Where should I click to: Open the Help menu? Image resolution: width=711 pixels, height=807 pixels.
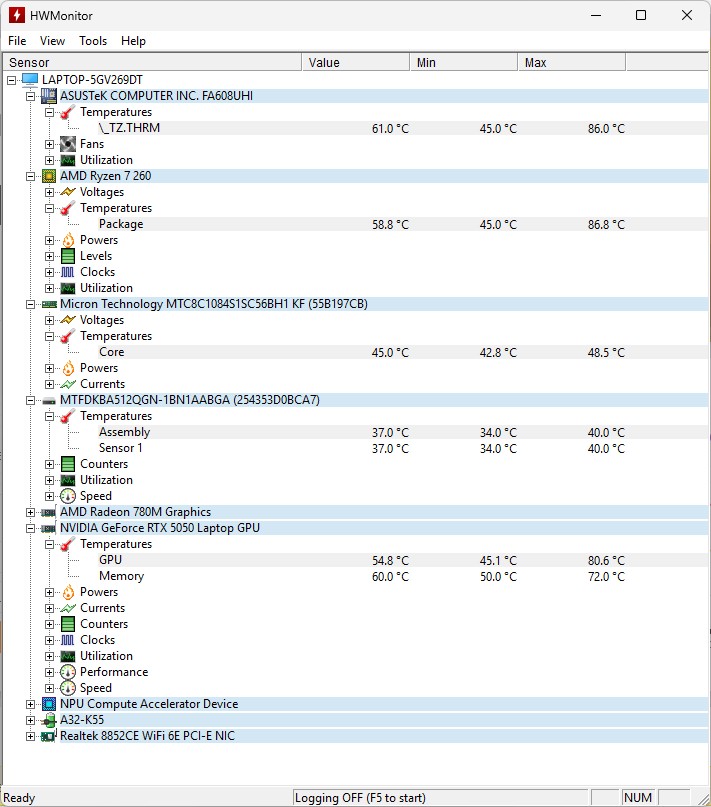point(133,41)
